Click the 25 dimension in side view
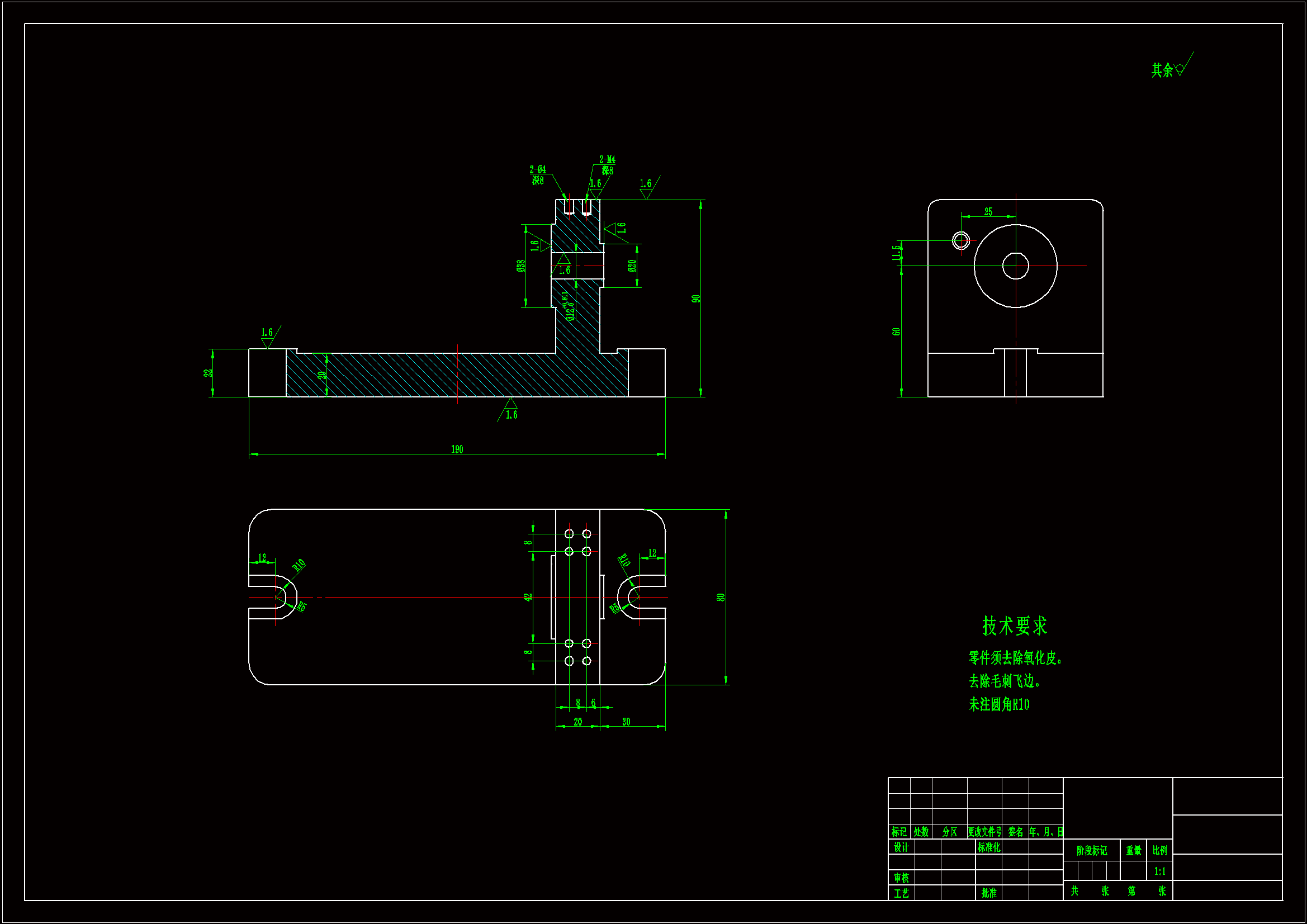Screen dimensions: 1307x924 coord(988,212)
